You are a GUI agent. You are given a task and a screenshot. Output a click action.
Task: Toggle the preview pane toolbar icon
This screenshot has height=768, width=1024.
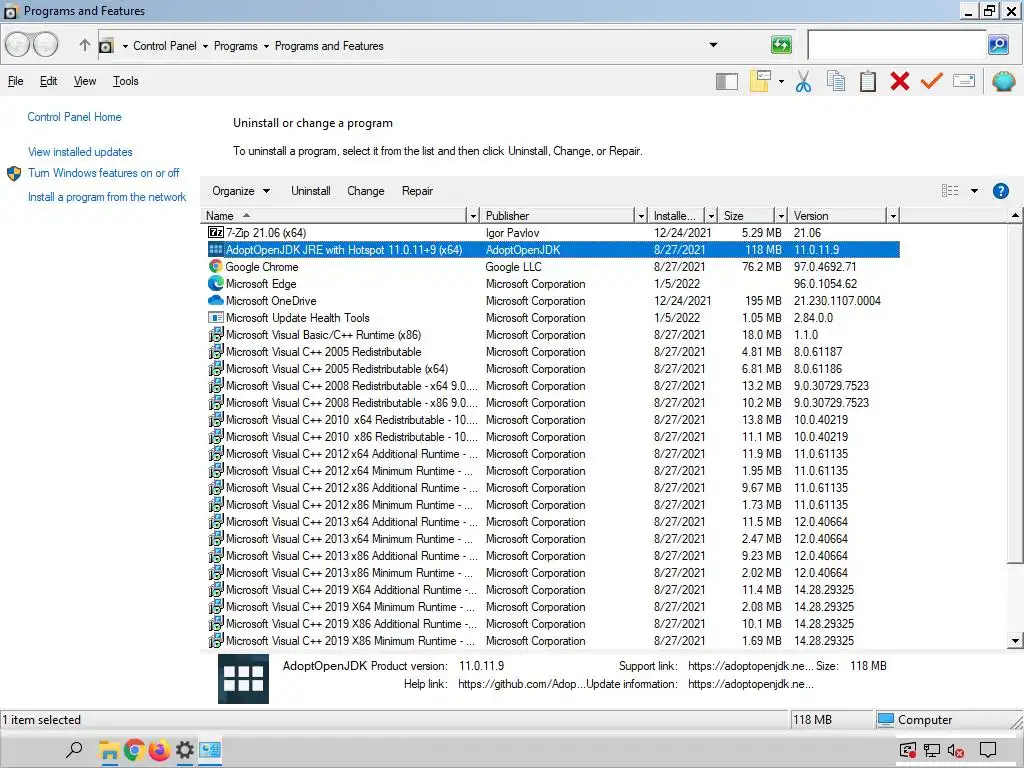727,82
